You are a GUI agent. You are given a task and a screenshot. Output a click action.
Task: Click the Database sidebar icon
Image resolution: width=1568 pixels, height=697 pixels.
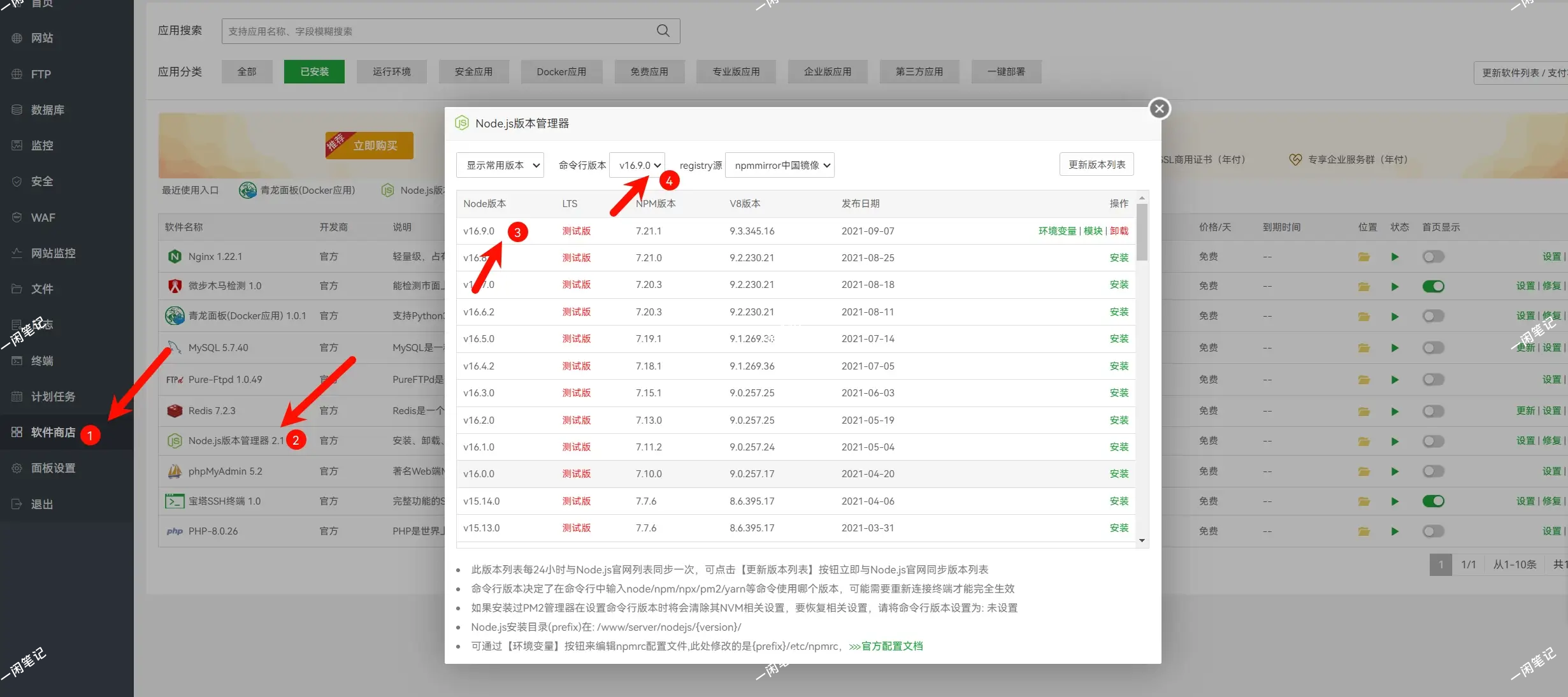point(17,110)
